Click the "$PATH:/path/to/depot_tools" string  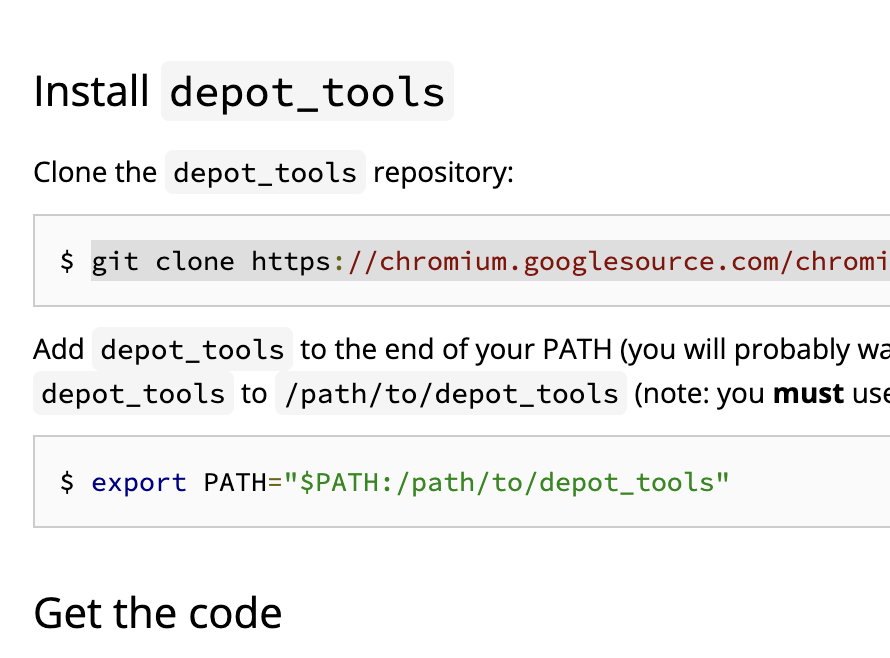506,483
